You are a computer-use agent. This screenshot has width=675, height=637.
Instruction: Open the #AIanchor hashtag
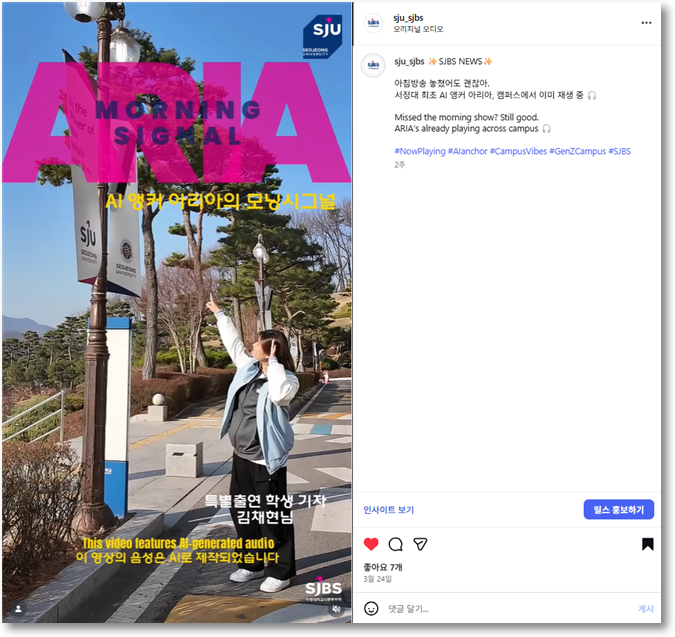[x=468, y=151]
